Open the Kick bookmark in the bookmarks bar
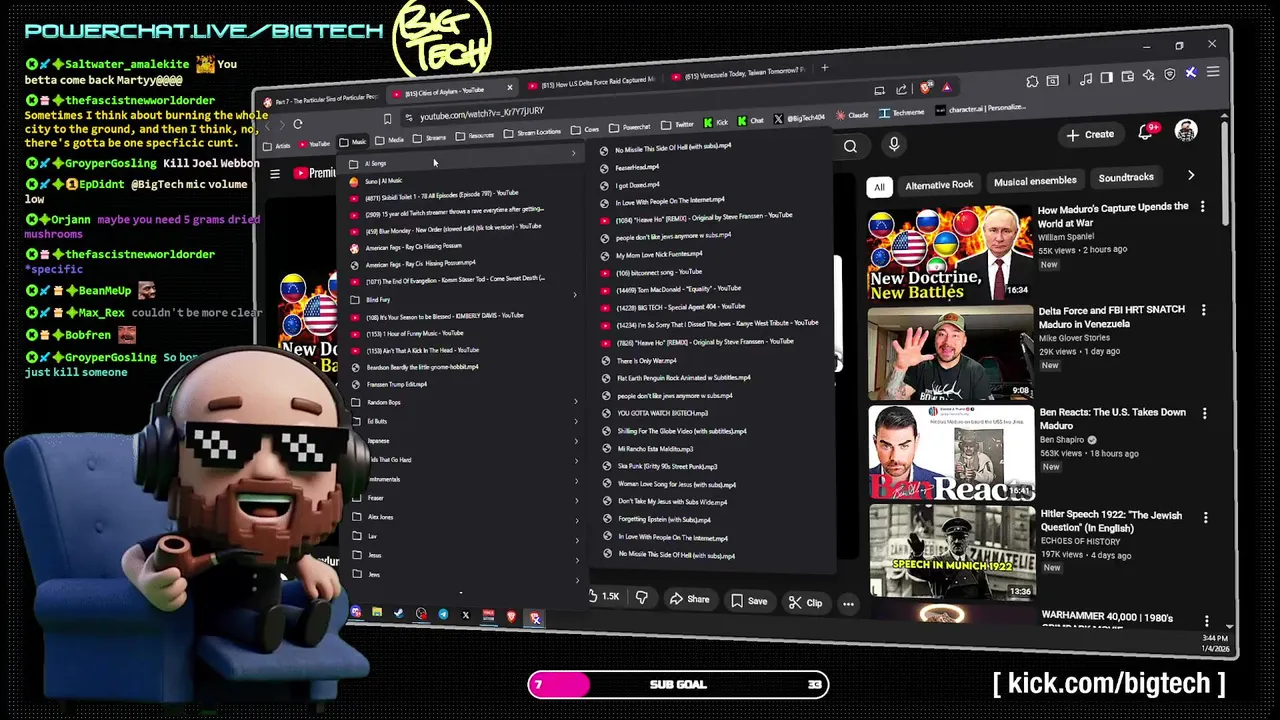 click(716, 123)
